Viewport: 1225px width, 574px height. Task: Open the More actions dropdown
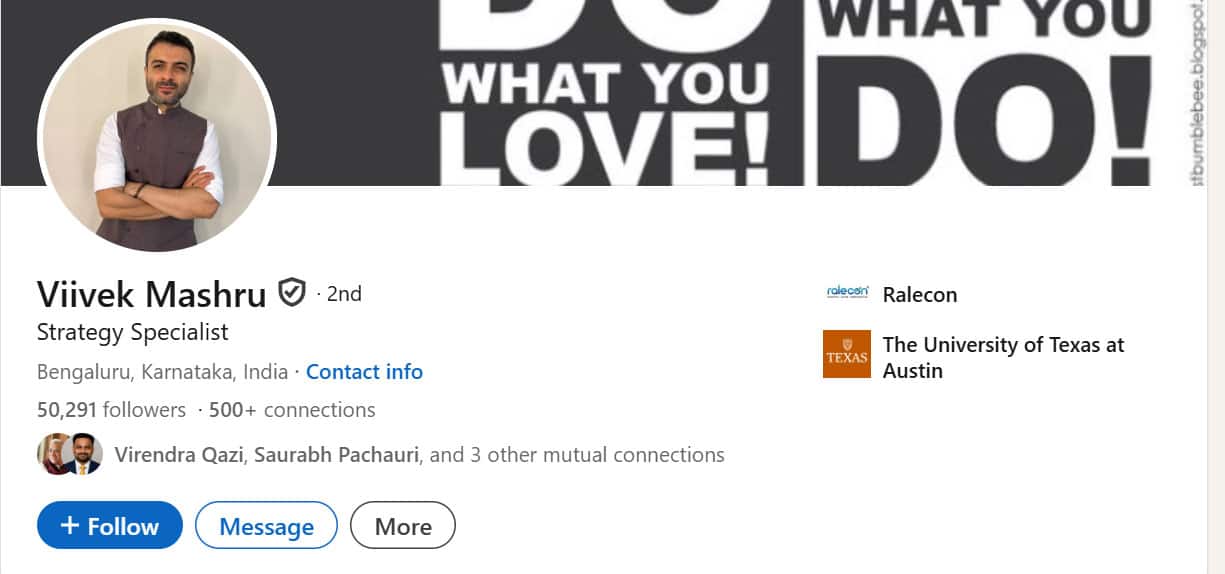click(403, 526)
